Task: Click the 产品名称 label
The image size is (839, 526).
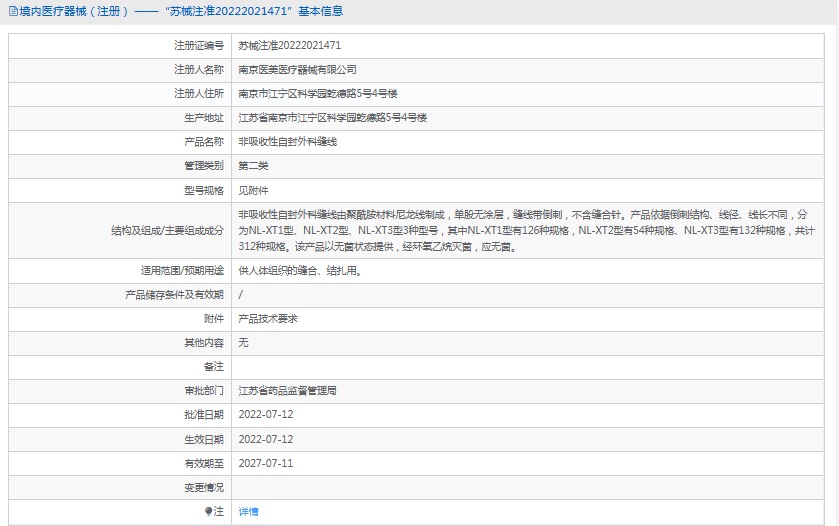Action: pyautogui.click(x=204, y=142)
